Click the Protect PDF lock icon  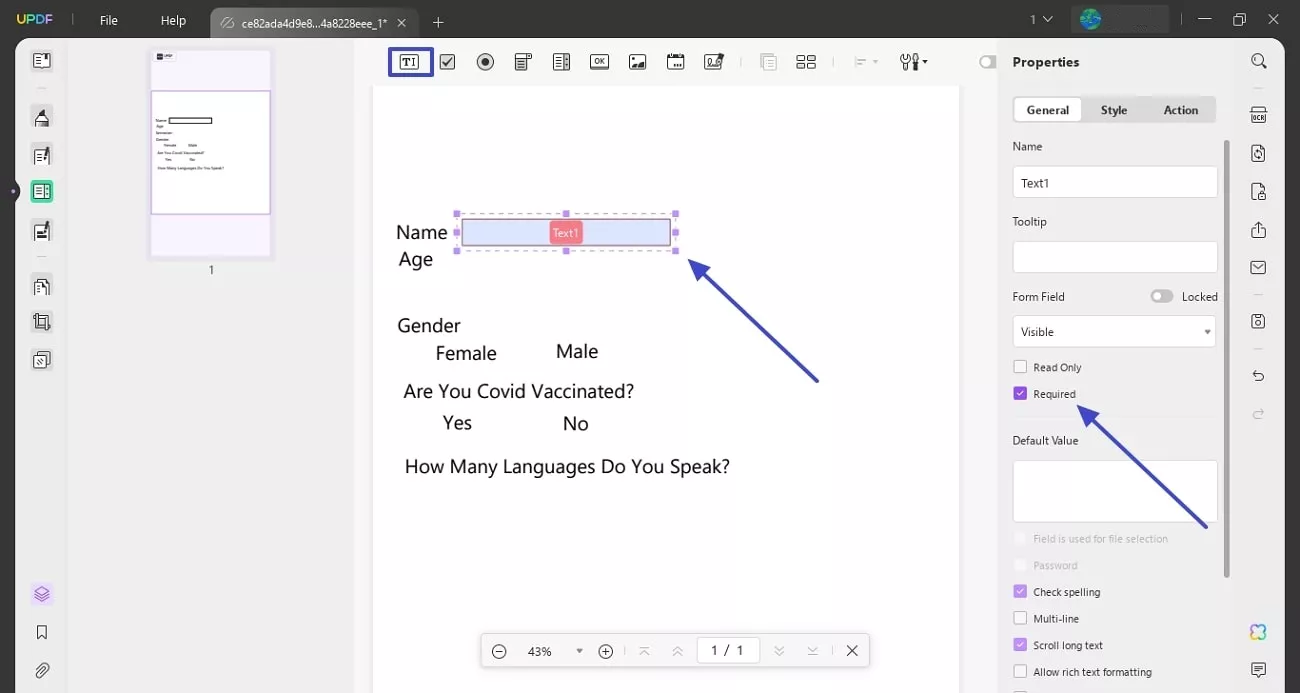(1258, 191)
